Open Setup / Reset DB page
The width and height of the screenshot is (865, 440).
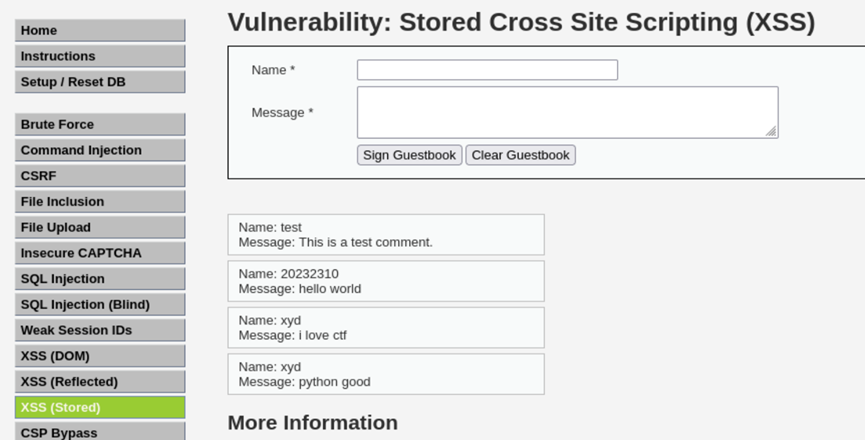tap(100, 82)
